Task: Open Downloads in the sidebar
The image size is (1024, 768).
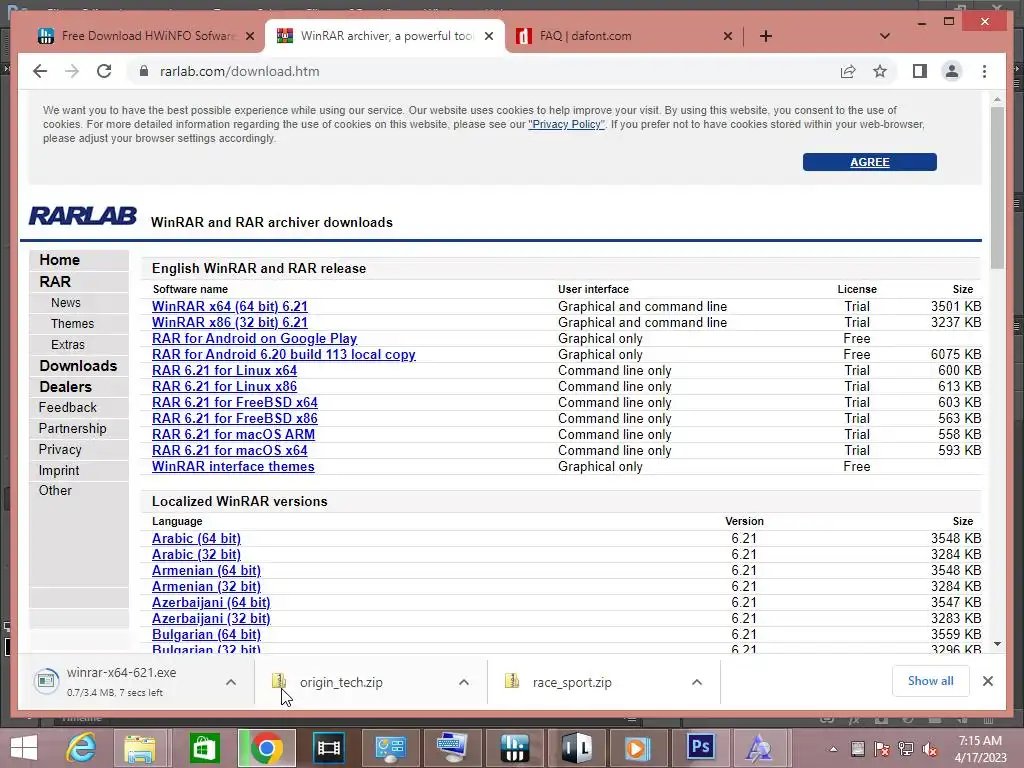Action: pyautogui.click(x=78, y=366)
